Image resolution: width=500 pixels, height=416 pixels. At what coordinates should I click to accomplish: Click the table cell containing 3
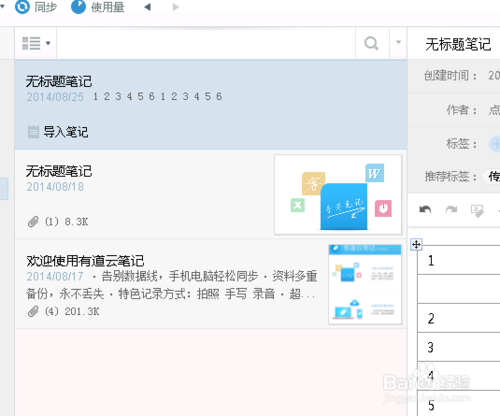tap(459, 347)
